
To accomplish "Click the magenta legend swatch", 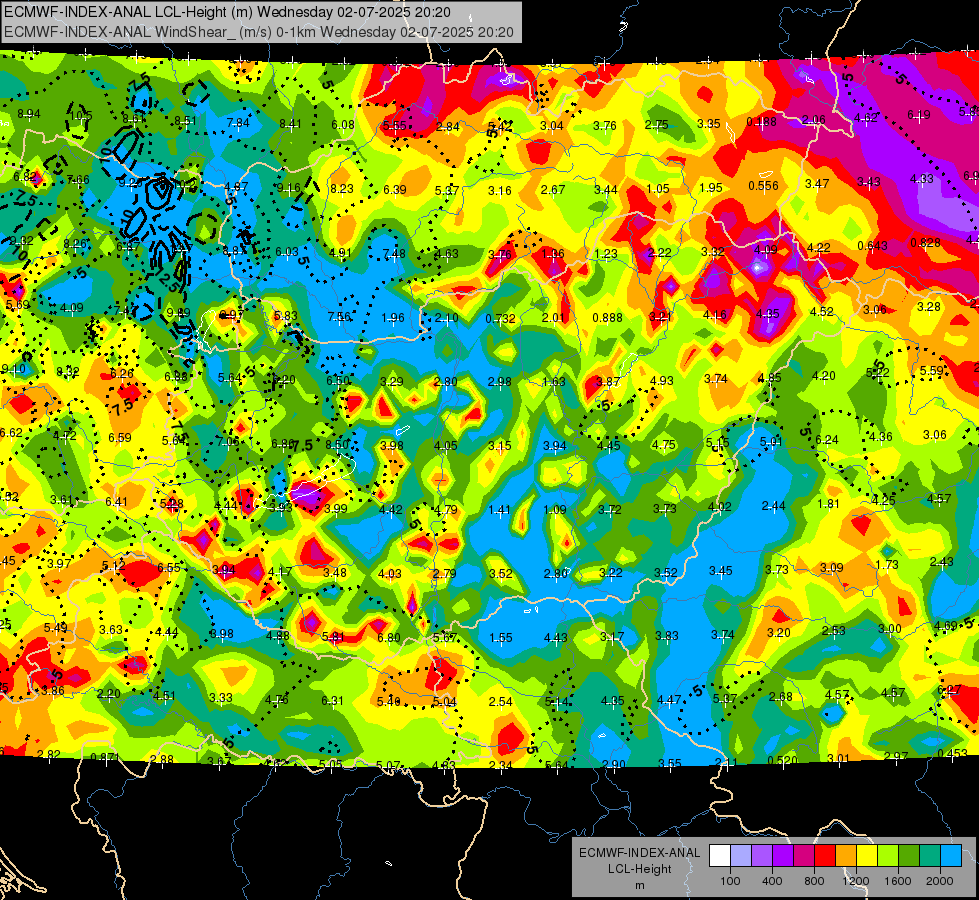I will (804, 856).
